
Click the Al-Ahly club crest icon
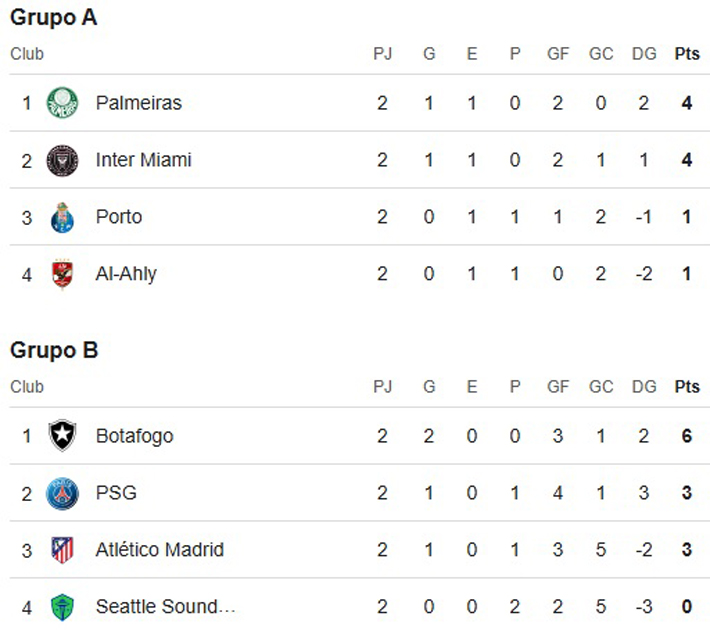pyautogui.click(x=62, y=274)
